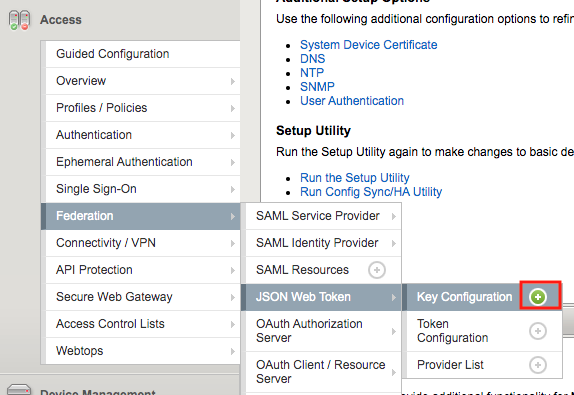Click the Device Management section icon
Image resolution: width=574 pixels, height=395 pixels.
point(19,390)
